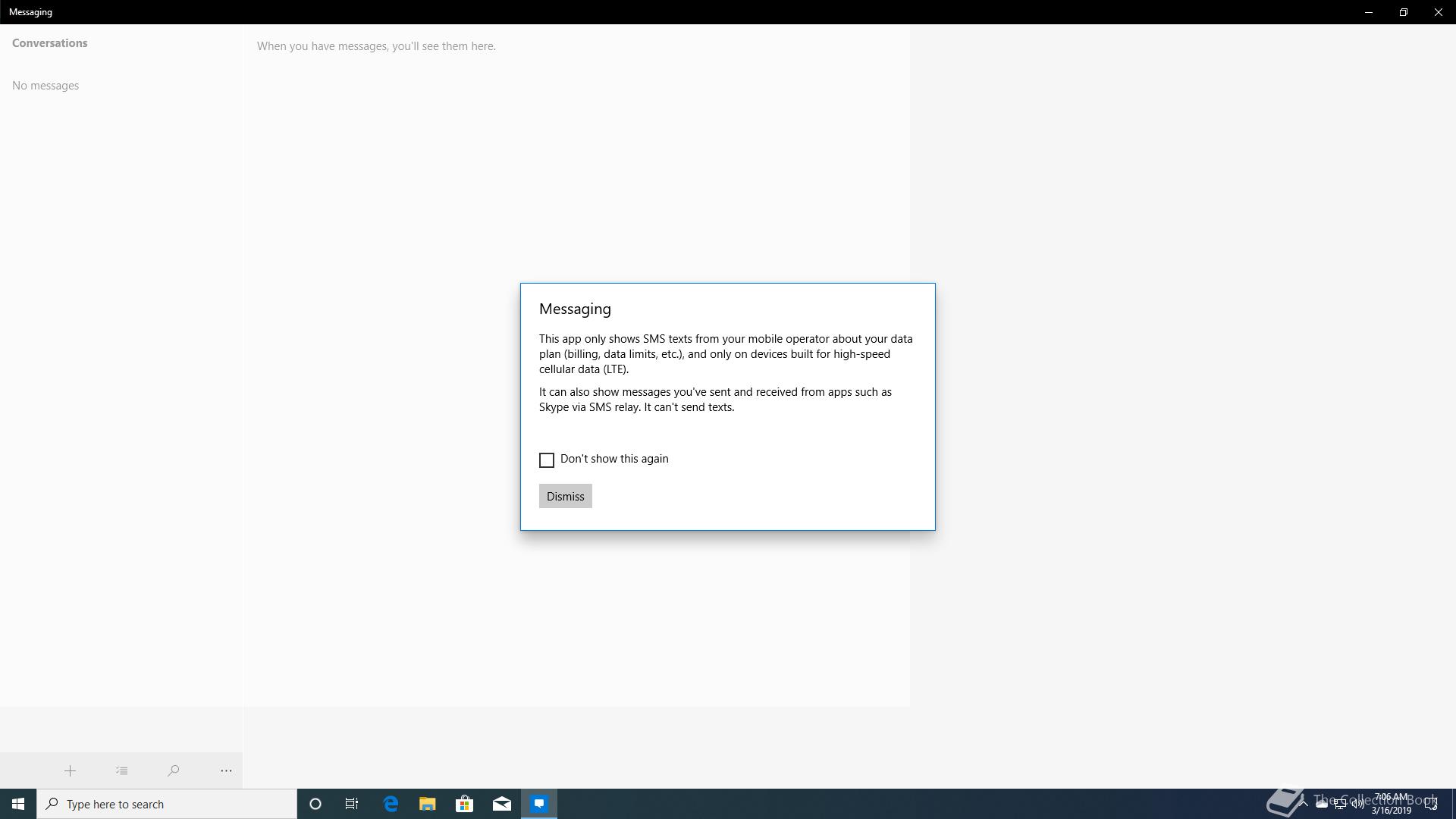Restore down the Messaging window
Screen dimensions: 1456x819
[x=1404, y=12]
